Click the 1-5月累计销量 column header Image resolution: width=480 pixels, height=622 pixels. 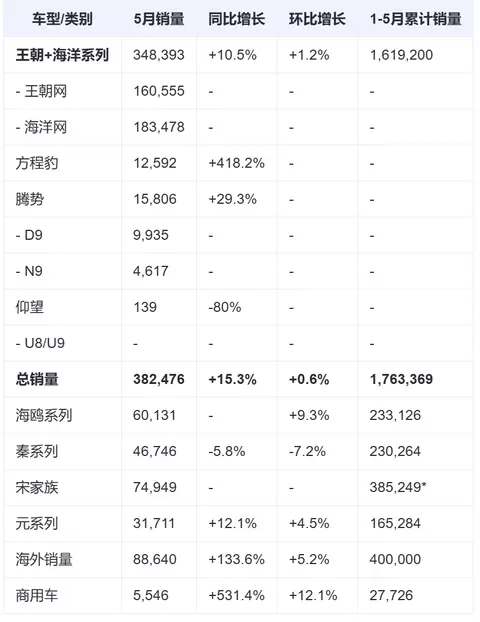tap(415, 19)
